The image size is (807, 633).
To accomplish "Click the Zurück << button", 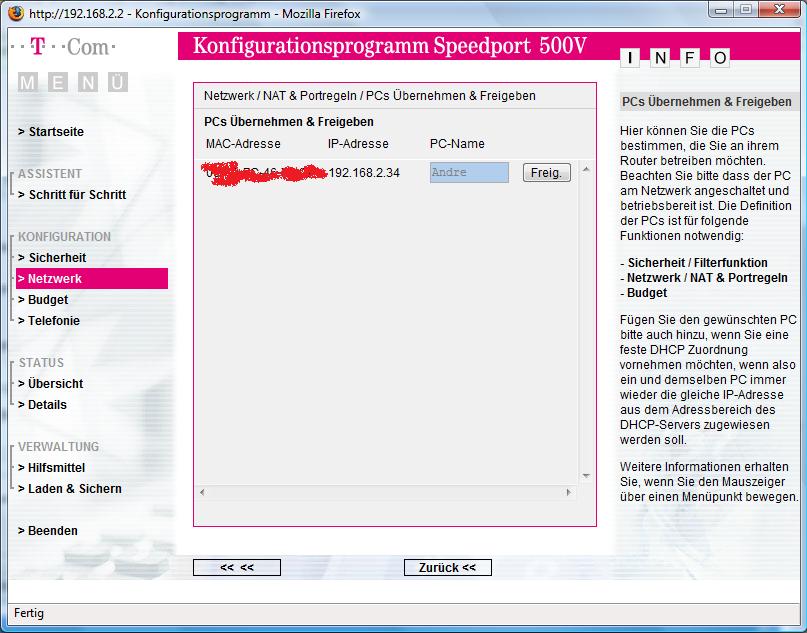I will pyautogui.click(x=447, y=568).
